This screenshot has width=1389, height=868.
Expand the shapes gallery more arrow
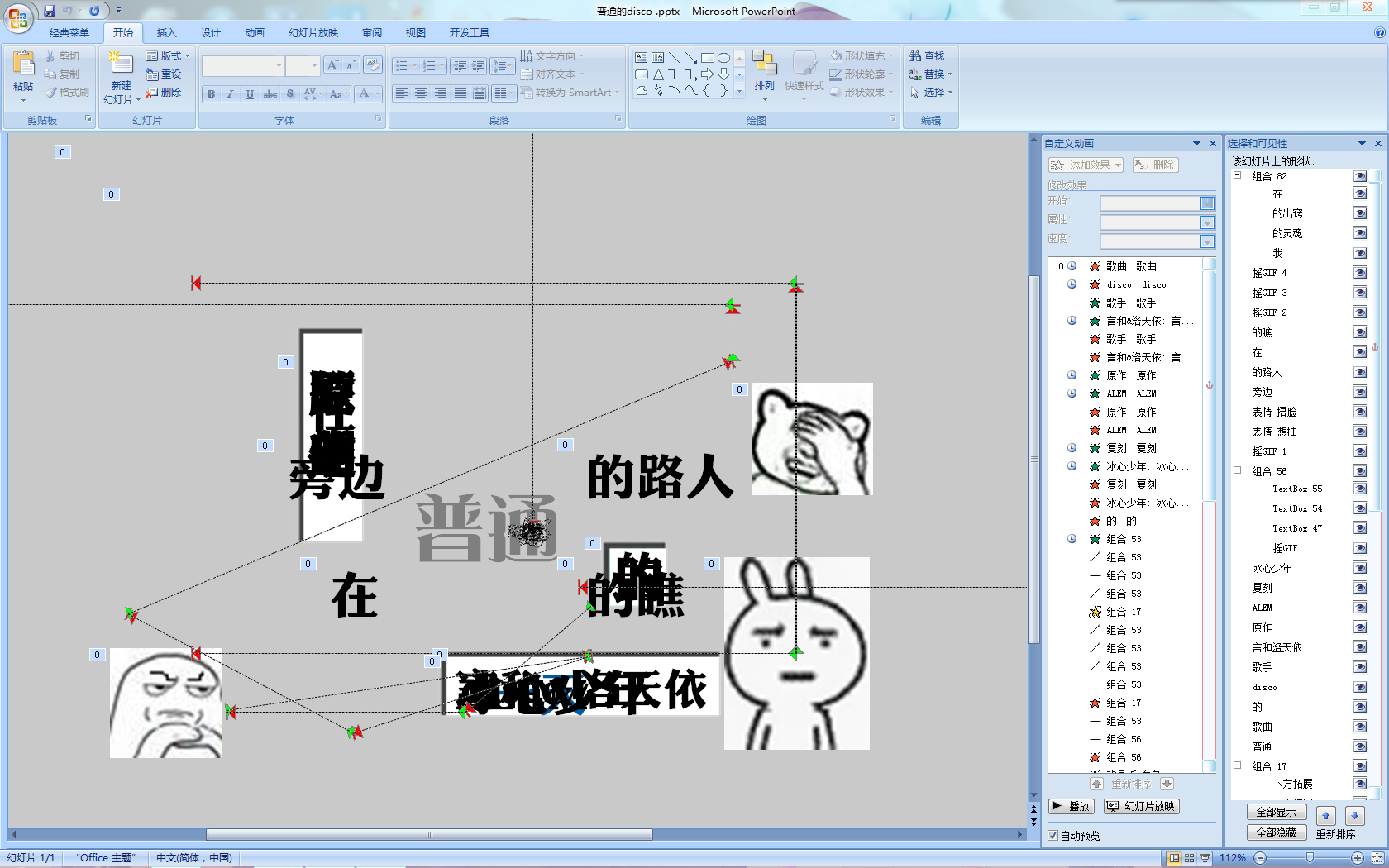click(740, 92)
